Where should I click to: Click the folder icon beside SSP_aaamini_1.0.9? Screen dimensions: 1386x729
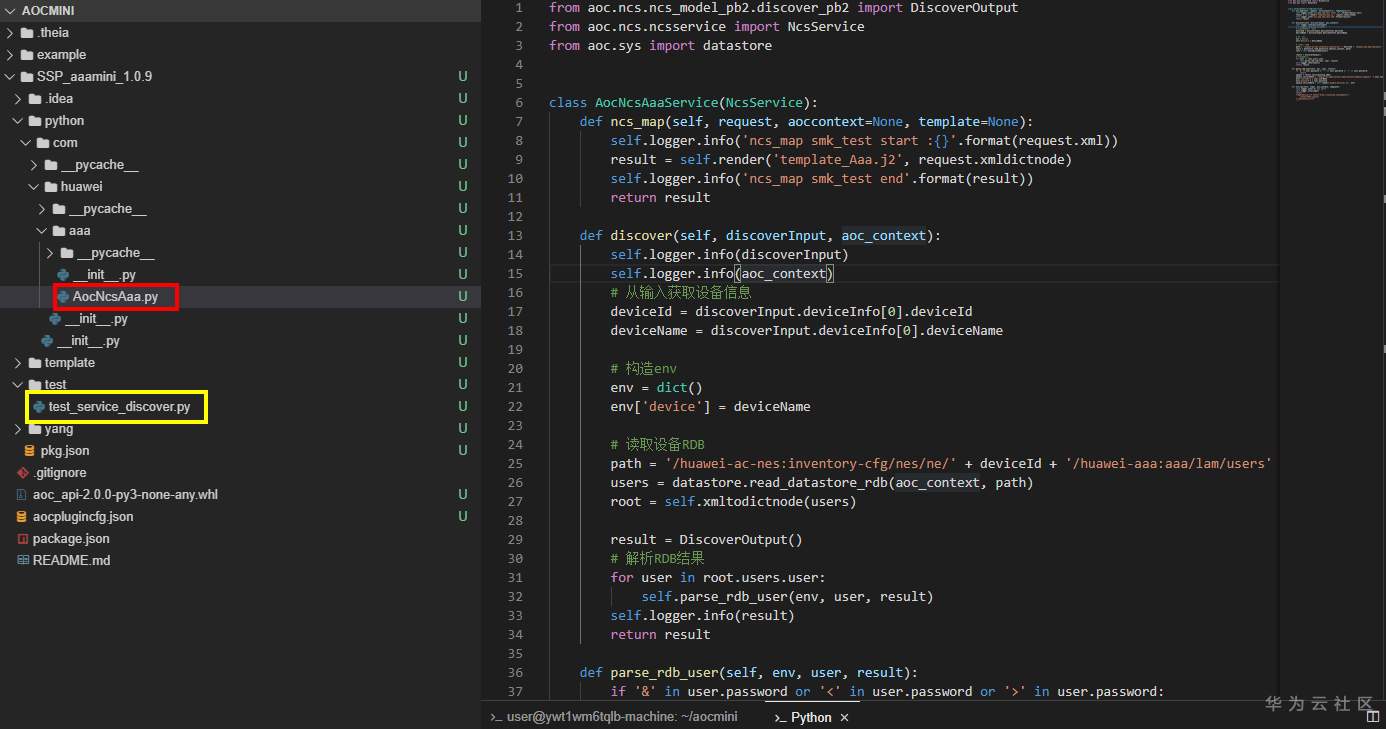click(x=26, y=77)
